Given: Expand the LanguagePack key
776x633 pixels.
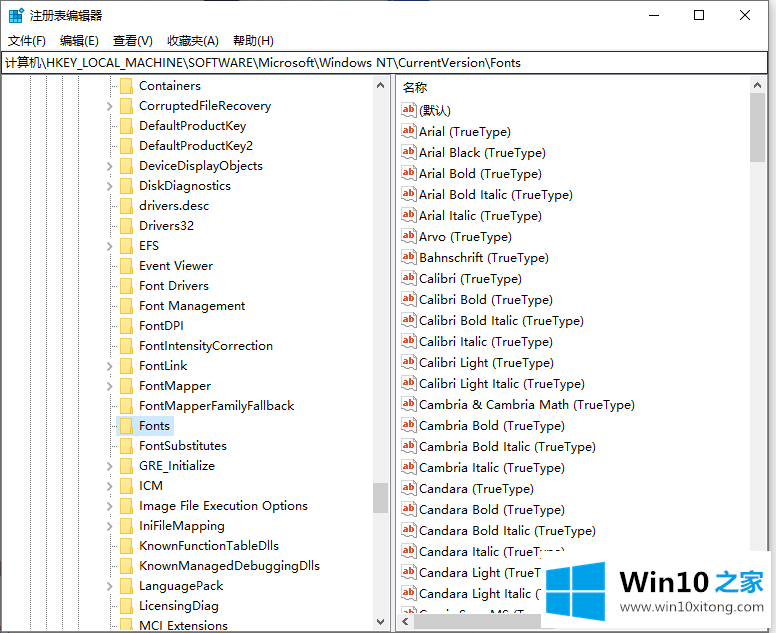Looking at the screenshot, I should 109,586.
